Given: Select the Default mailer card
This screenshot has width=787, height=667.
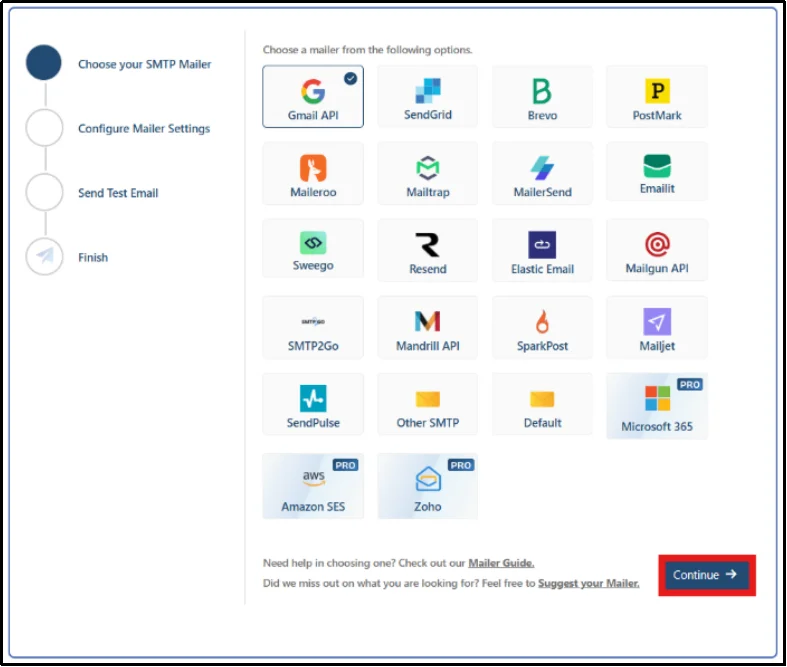Looking at the screenshot, I should [542, 404].
